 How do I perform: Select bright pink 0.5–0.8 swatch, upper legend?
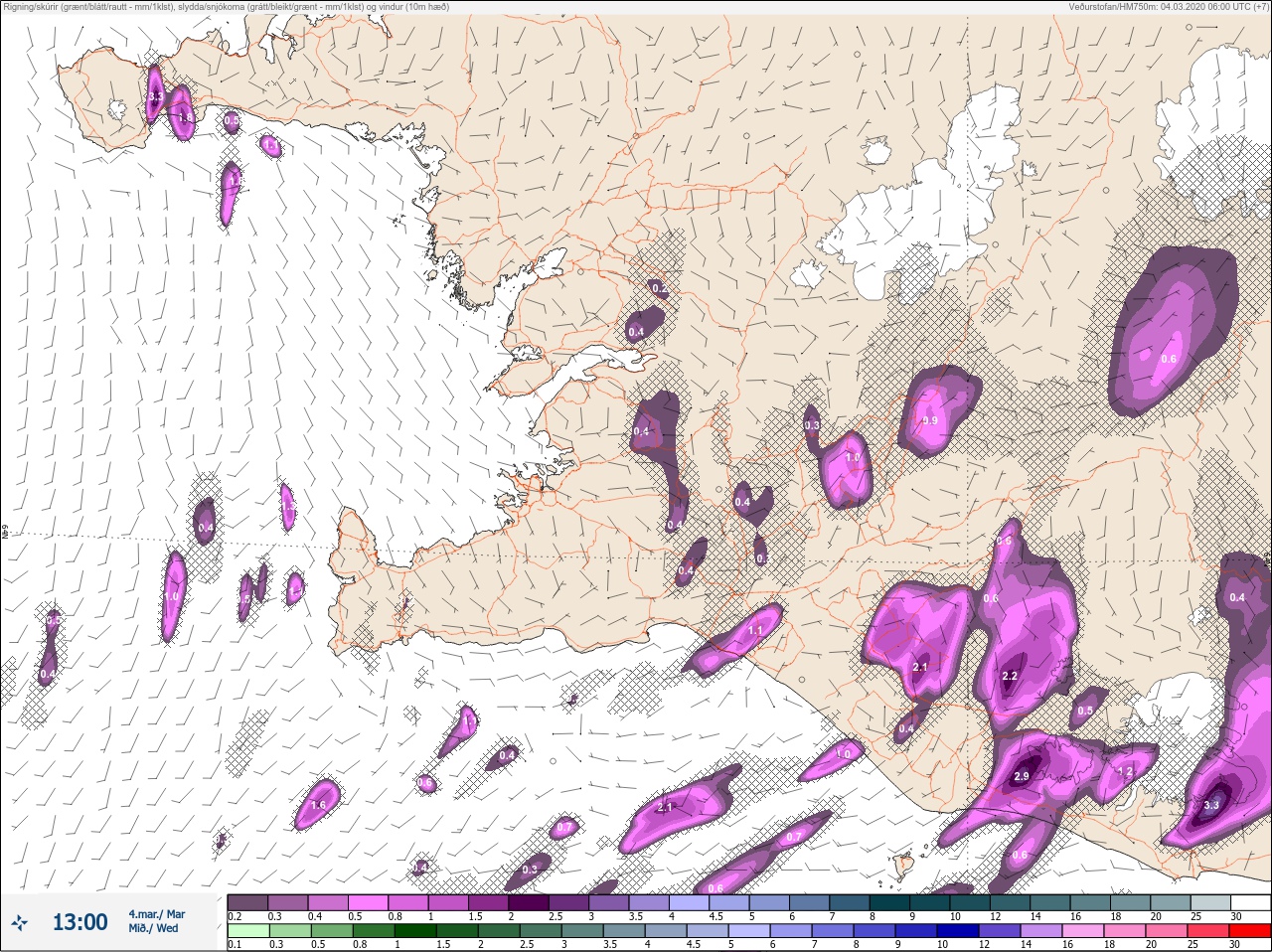click(368, 902)
